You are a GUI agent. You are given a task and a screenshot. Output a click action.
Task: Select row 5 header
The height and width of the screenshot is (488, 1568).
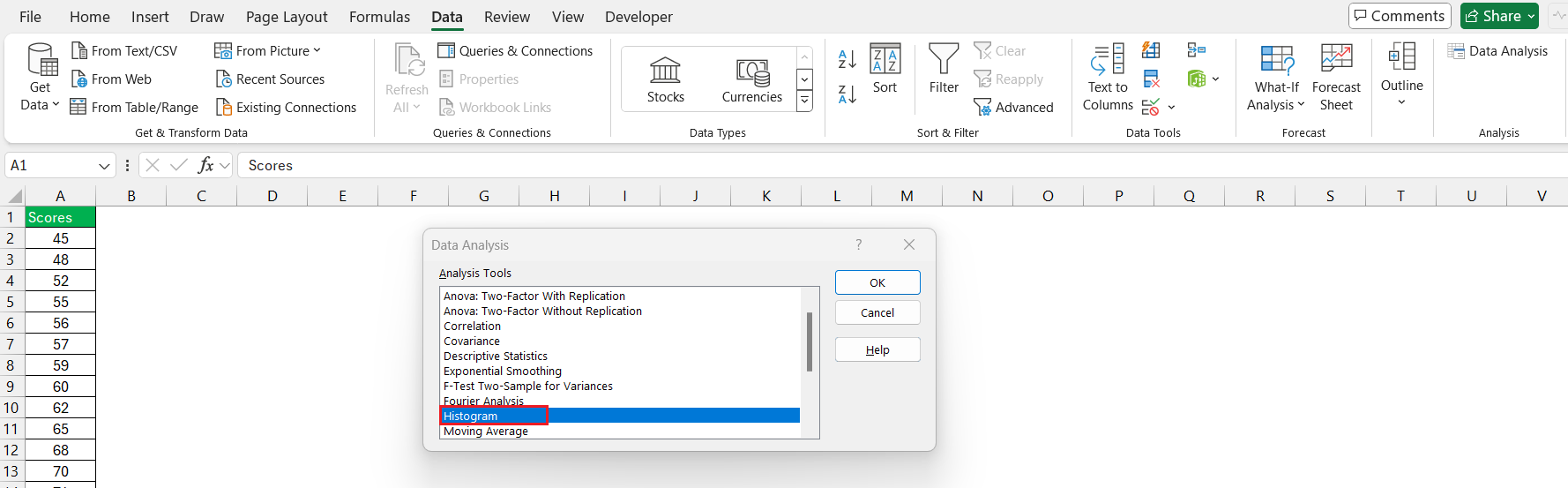coord(11,302)
